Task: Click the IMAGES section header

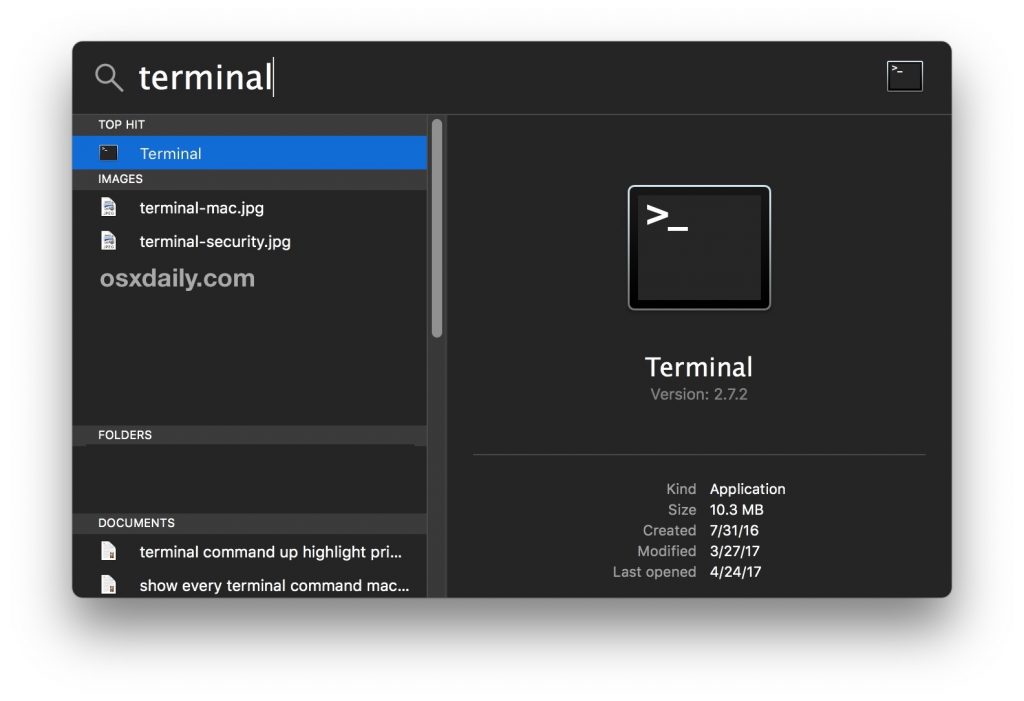Action: (120, 179)
